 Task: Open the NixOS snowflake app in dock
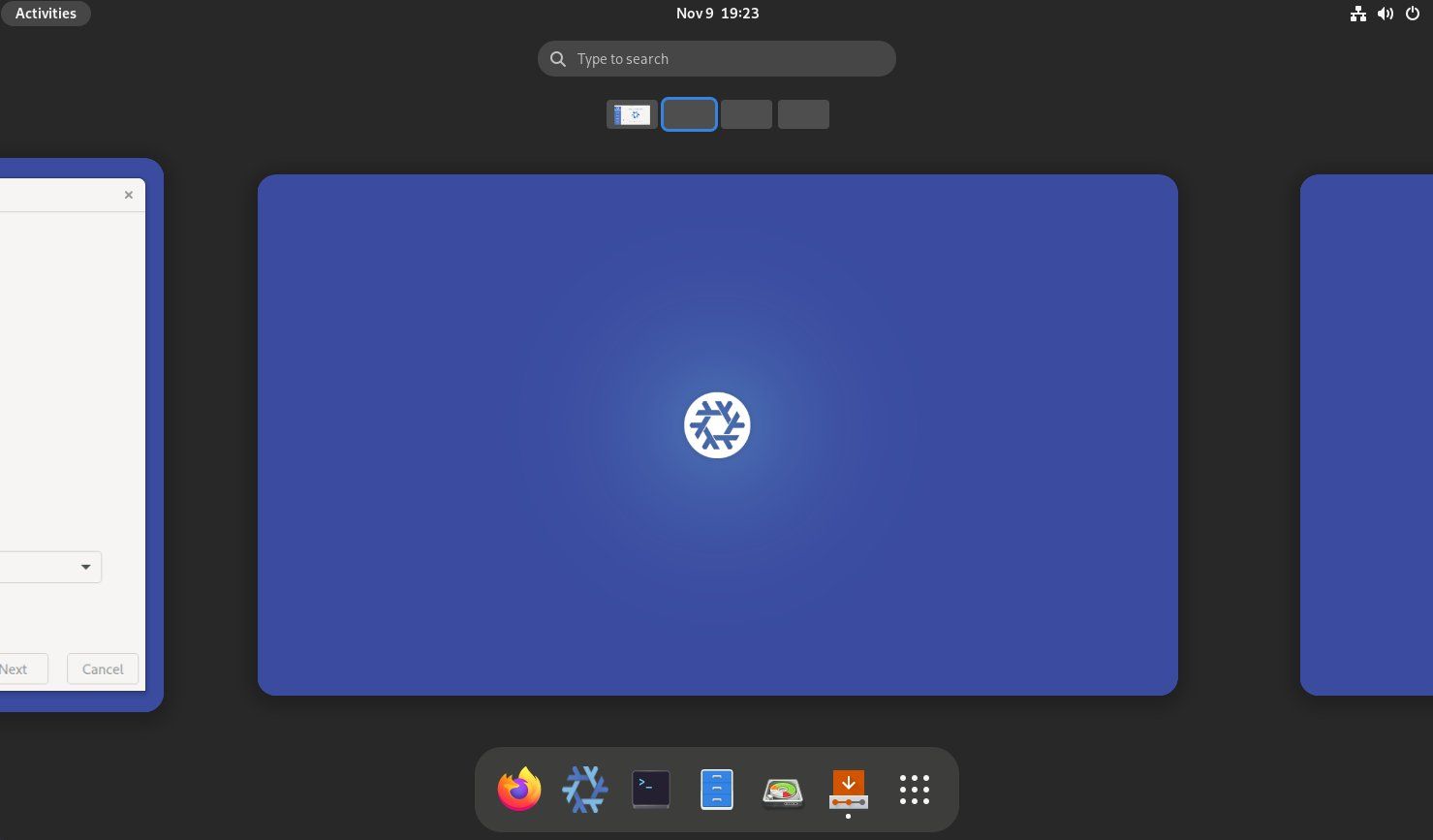(x=584, y=790)
